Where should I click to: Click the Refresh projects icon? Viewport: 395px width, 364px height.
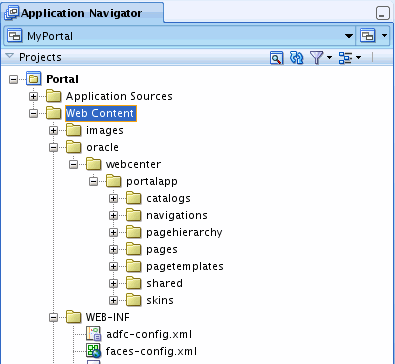tap(296, 58)
